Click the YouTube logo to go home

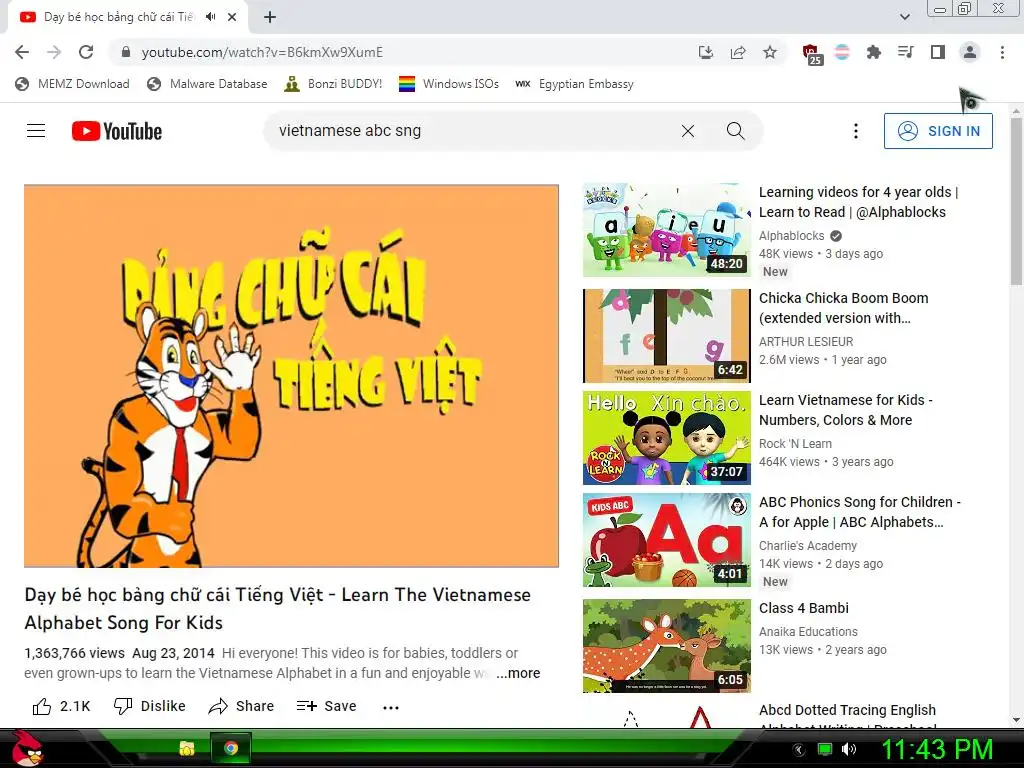pyautogui.click(x=117, y=131)
